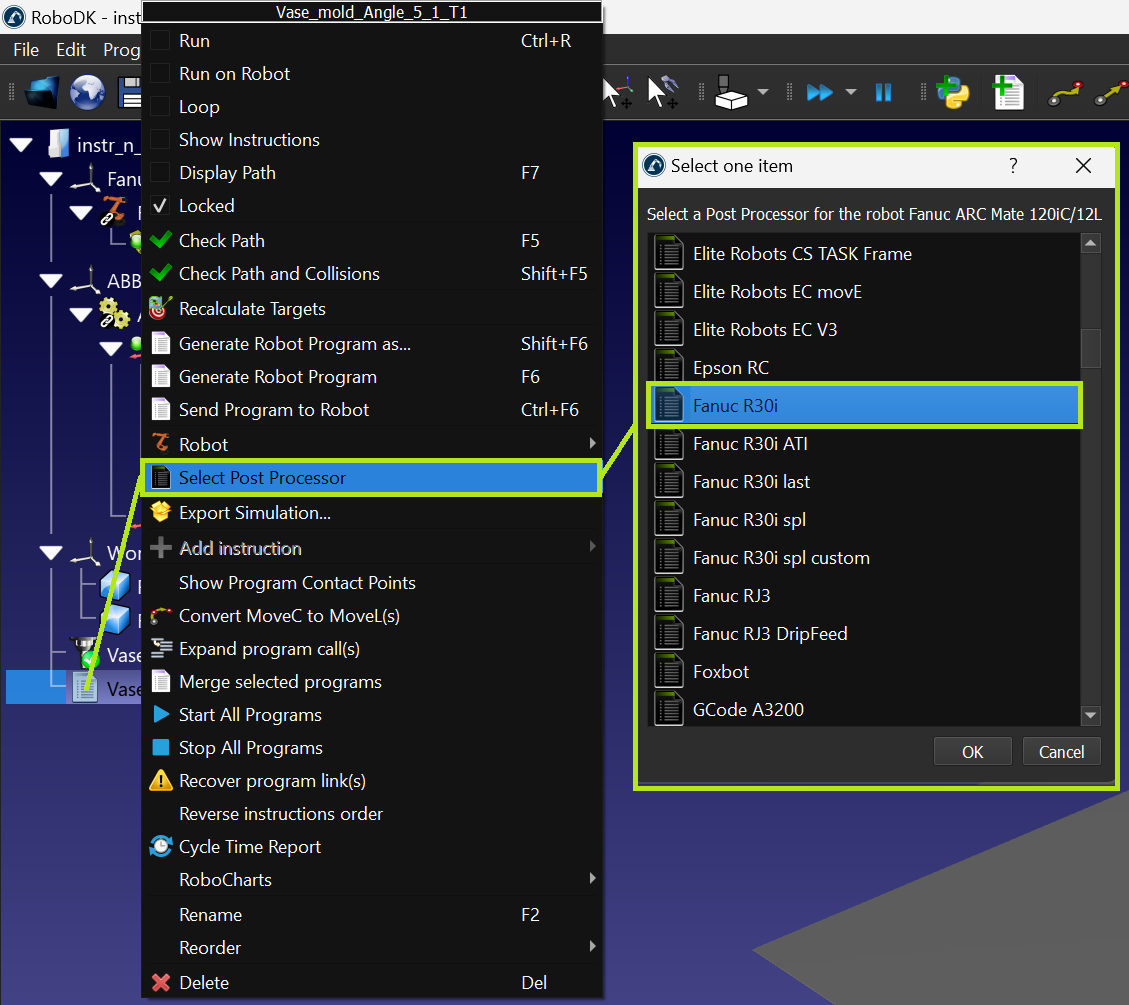1129x1005 pixels.
Task: Toggle Run on Robot checkbox
Action: (160, 74)
